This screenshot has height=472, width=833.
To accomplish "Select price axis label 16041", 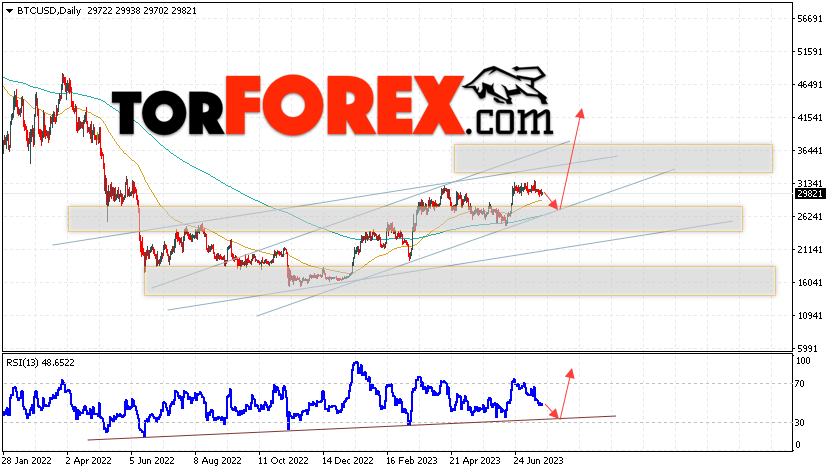I will [x=810, y=283].
